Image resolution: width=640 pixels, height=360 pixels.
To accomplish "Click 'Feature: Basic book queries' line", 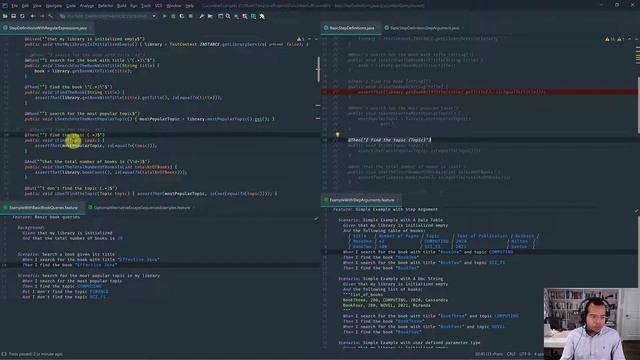I will pyautogui.click(x=46, y=217).
